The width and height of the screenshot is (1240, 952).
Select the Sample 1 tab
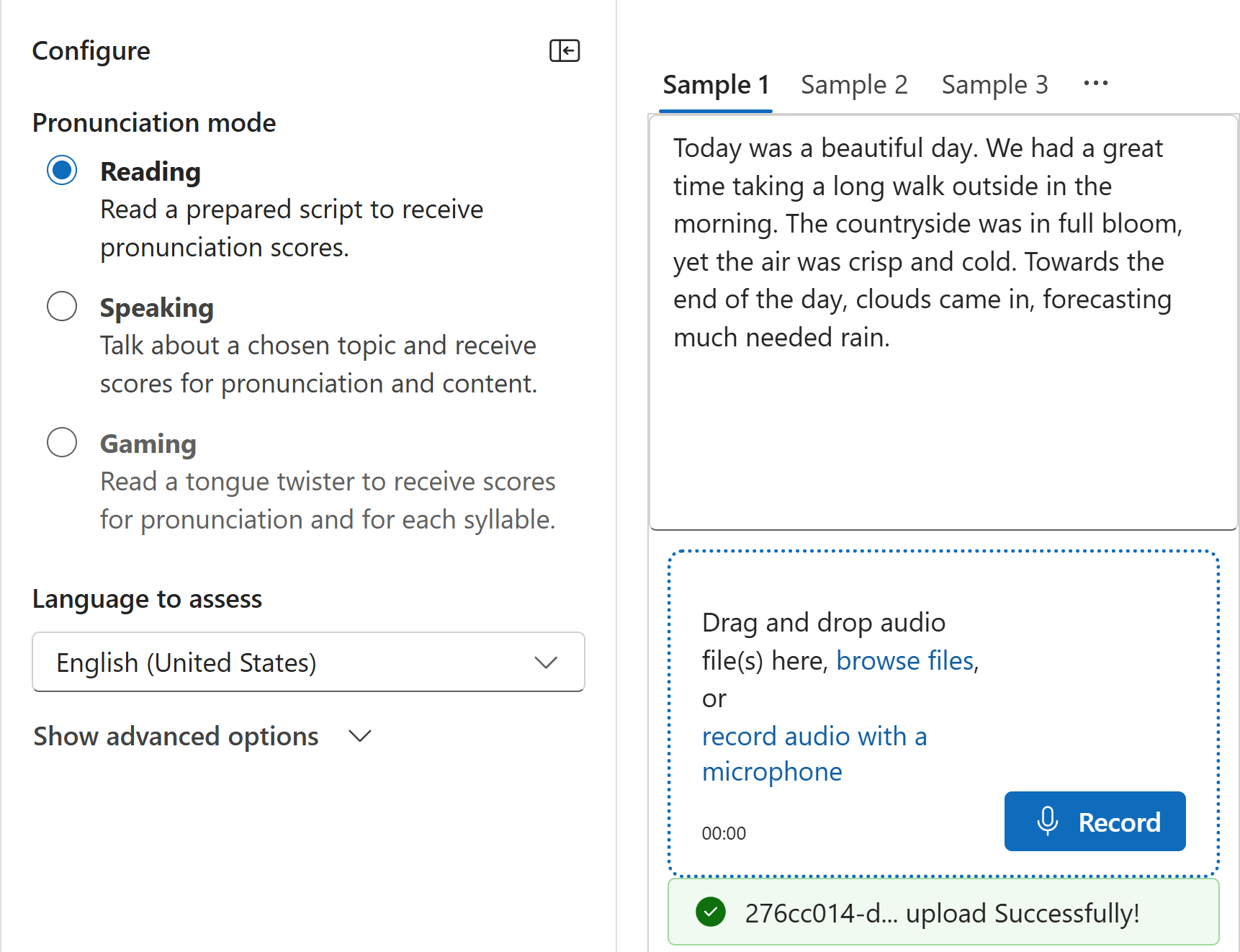click(x=716, y=84)
